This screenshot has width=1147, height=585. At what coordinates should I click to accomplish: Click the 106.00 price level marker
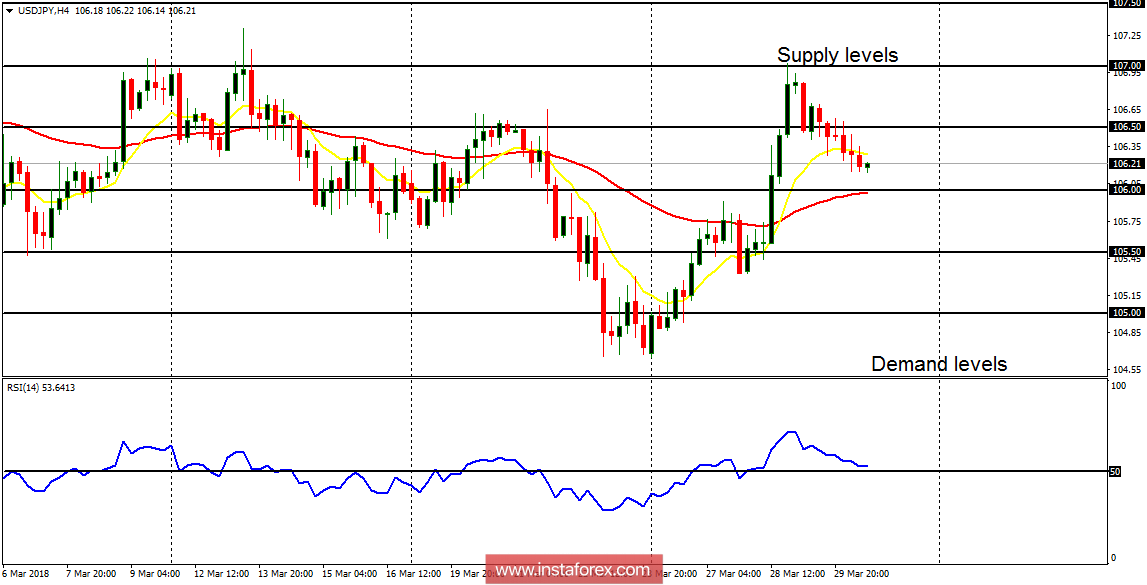1128,189
